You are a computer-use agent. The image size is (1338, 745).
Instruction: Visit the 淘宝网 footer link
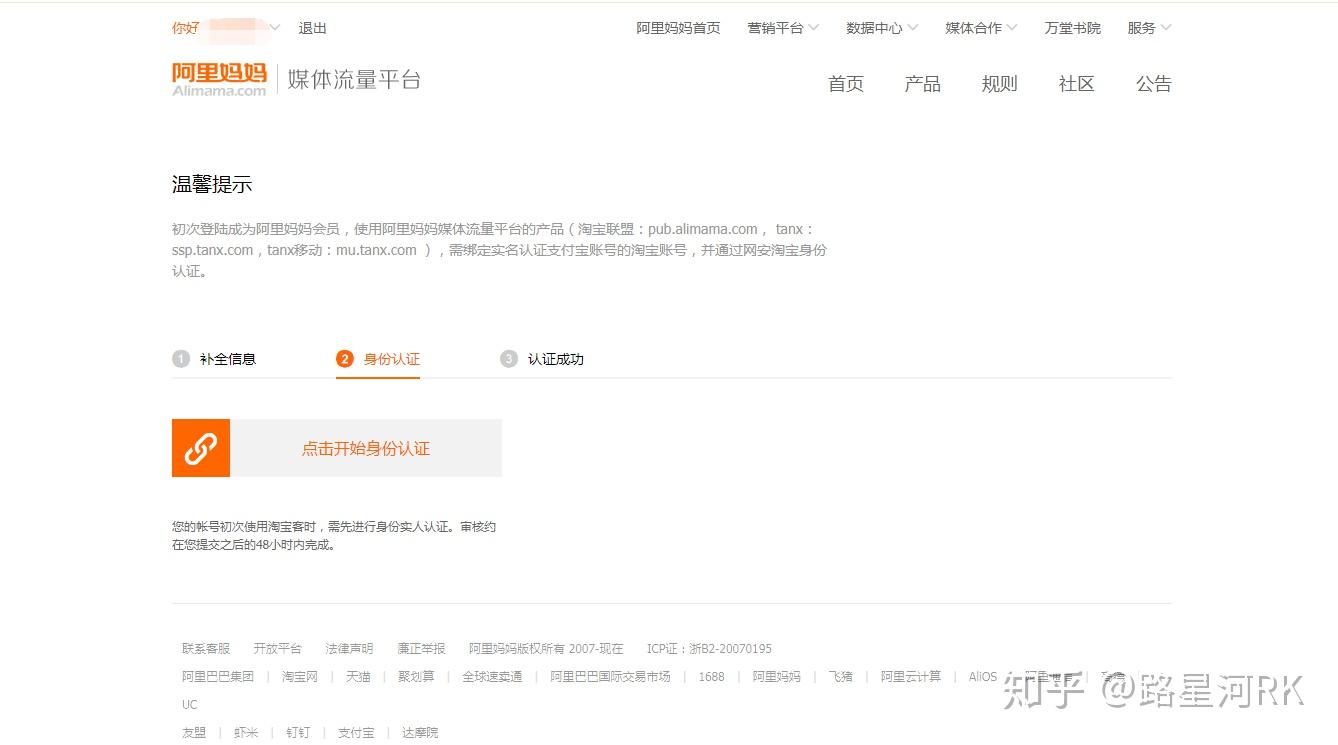pos(300,677)
